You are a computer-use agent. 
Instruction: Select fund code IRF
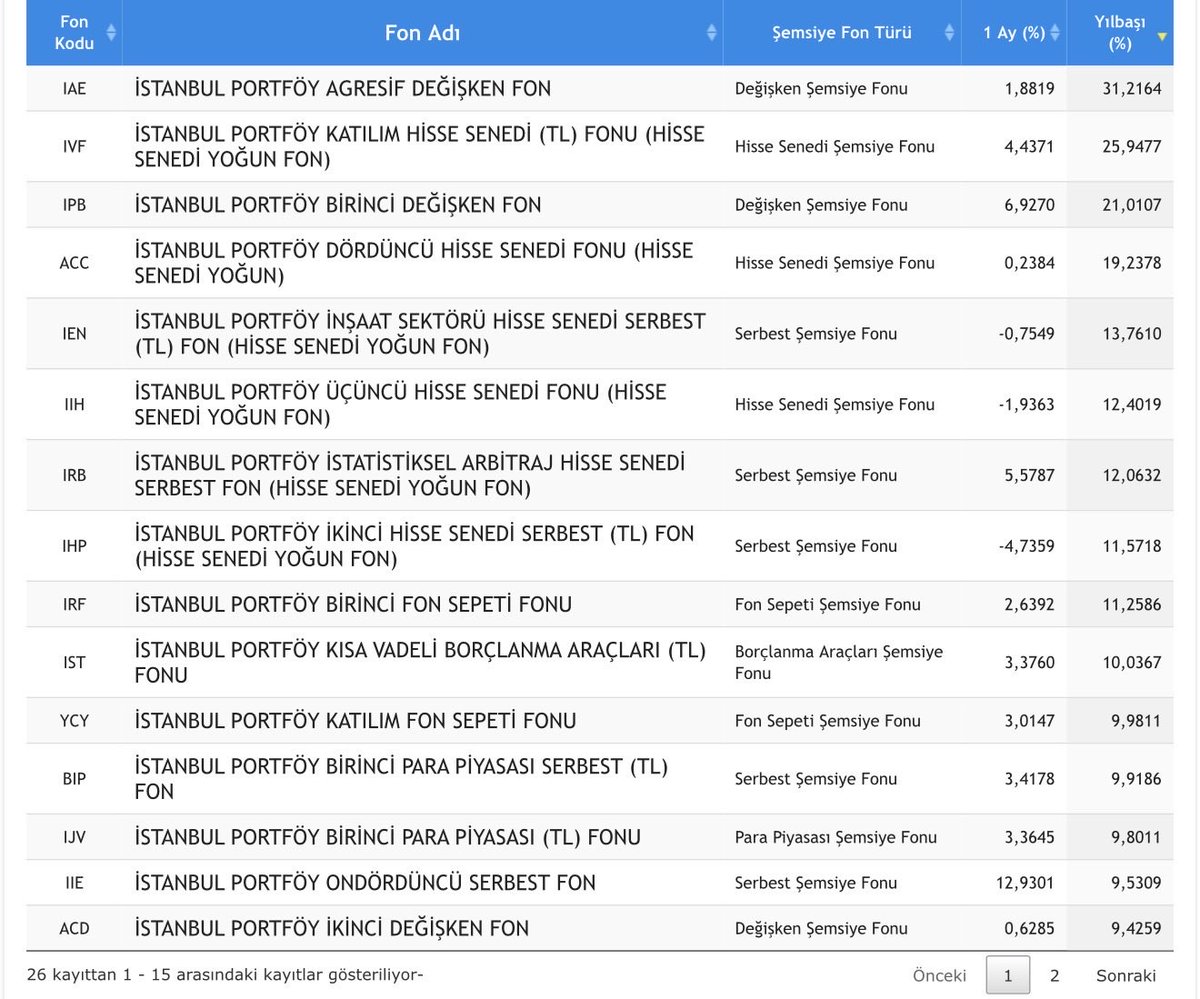[x=74, y=604]
